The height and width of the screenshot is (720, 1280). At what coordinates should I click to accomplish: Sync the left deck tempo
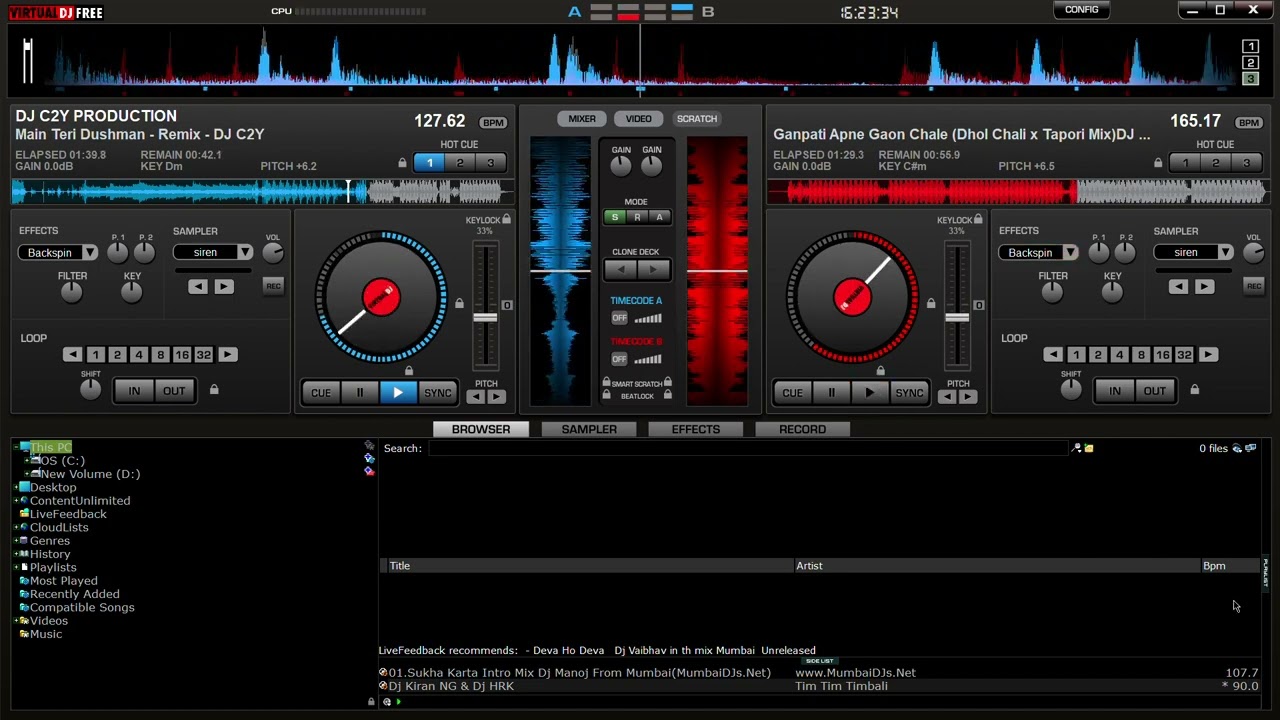coord(438,393)
